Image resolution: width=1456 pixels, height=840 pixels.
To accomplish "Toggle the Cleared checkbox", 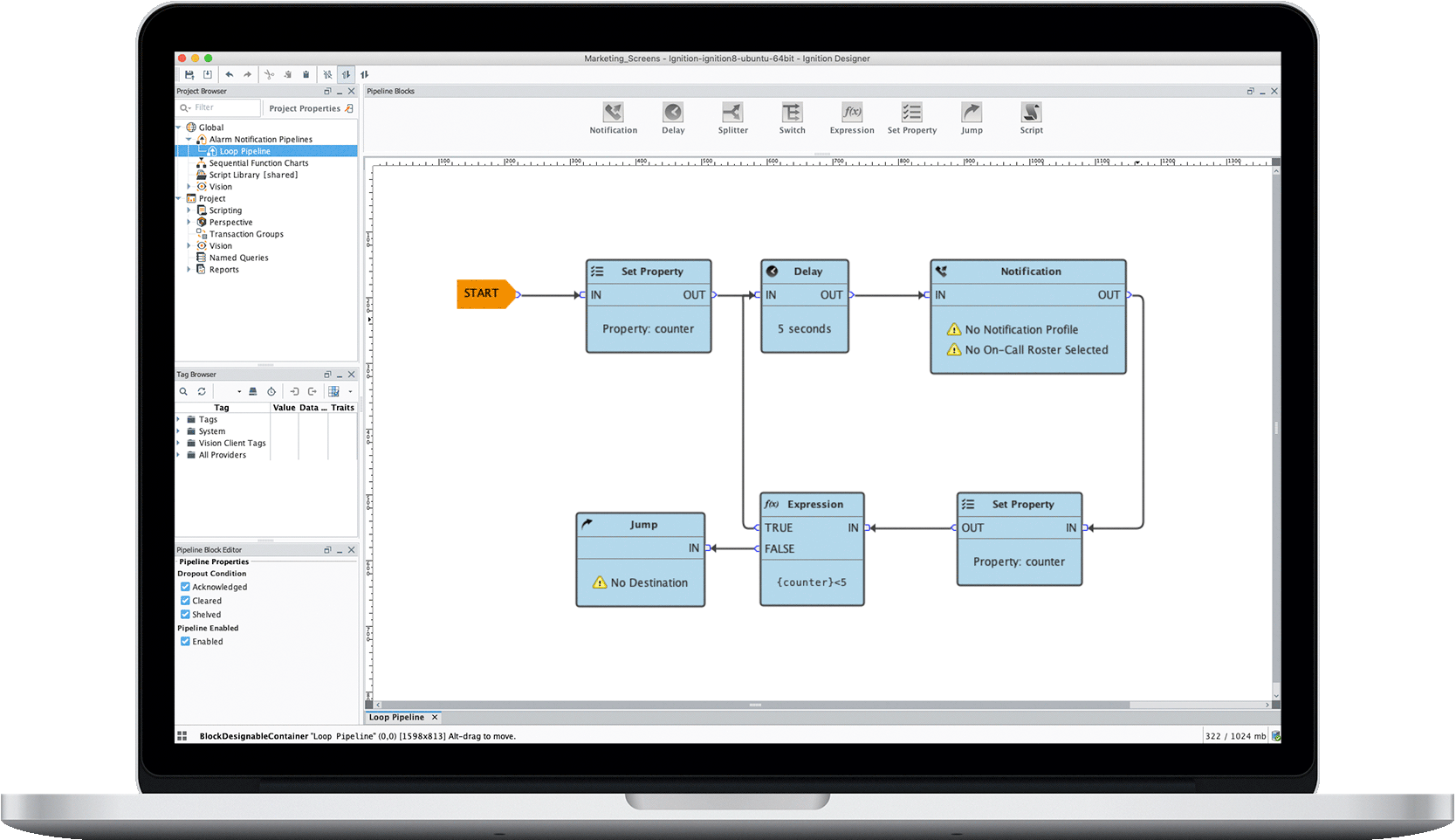I will coord(185,601).
